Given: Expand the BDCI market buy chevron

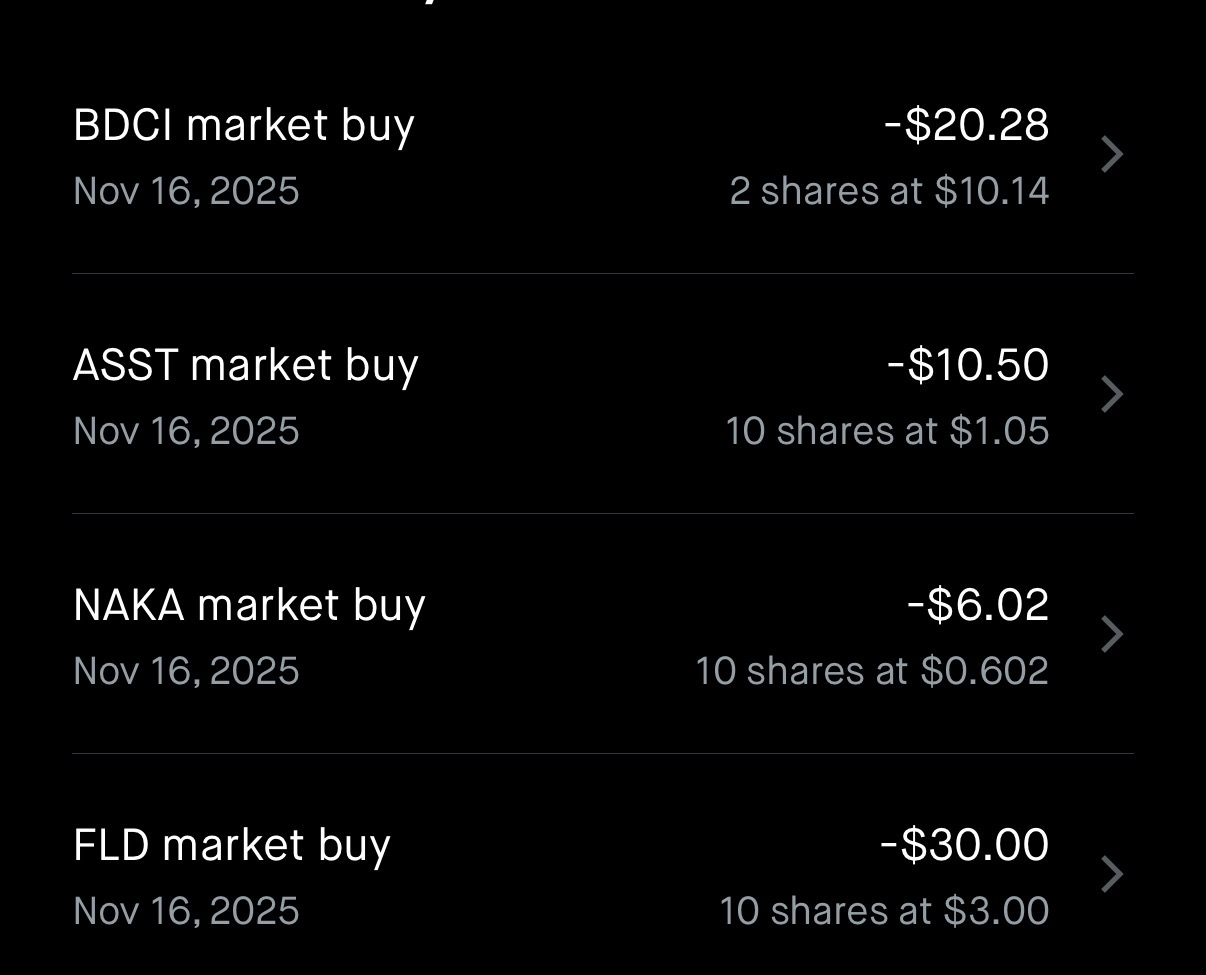Looking at the screenshot, I should [x=1112, y=155].
